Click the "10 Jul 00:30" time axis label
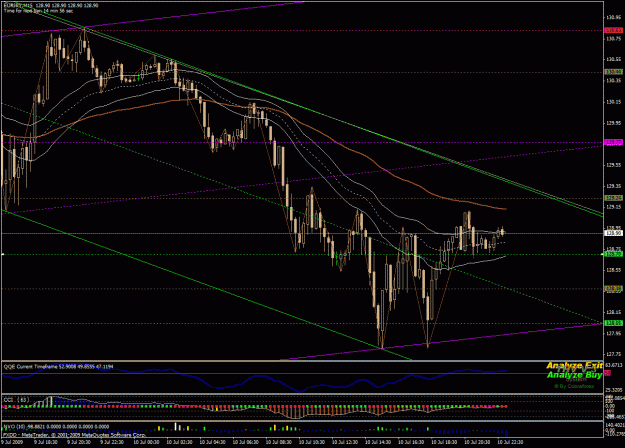625x448 pixels. click(x=146, y=442)
